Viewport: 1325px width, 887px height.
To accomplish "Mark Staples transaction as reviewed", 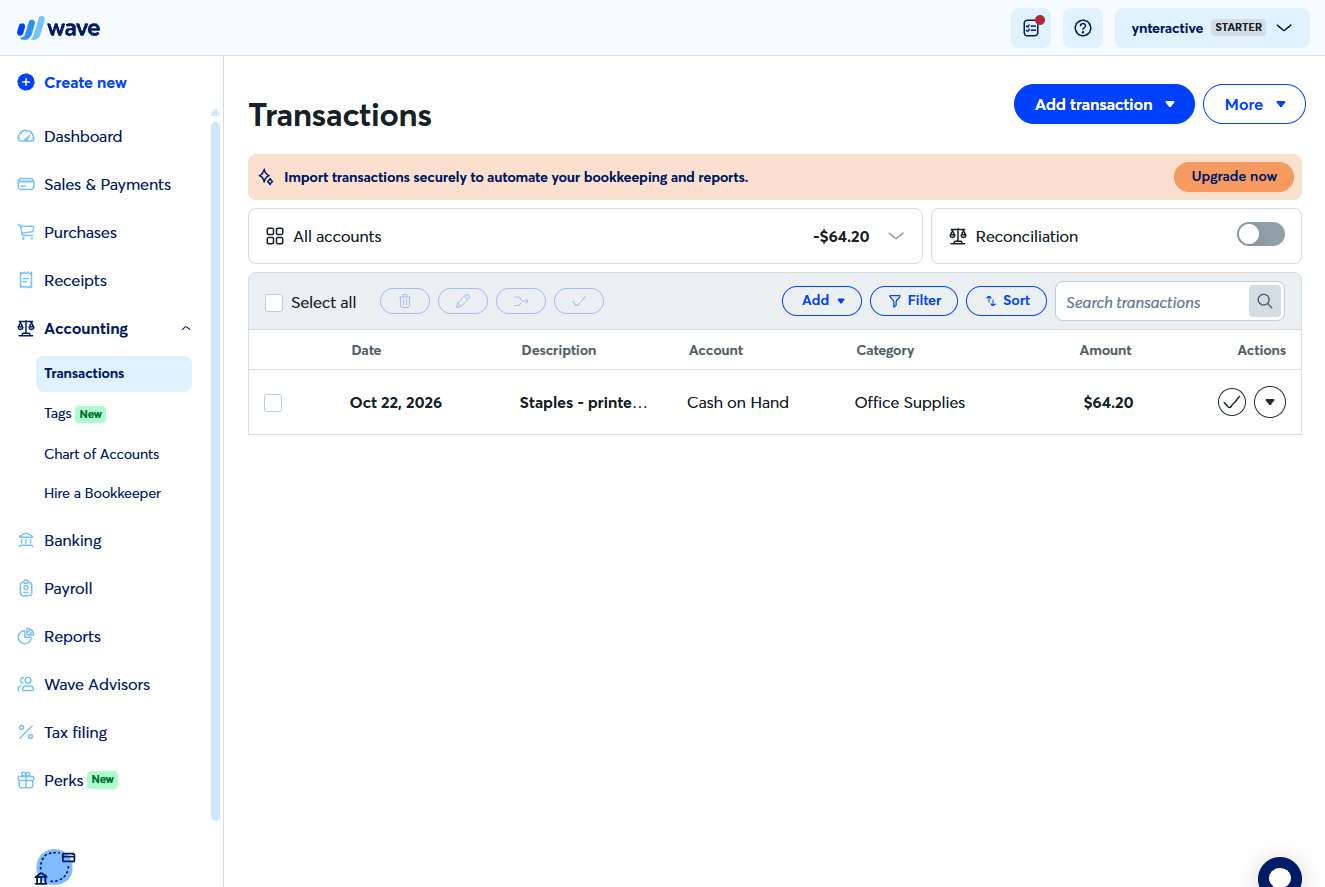I will [x=1232, y=402].
